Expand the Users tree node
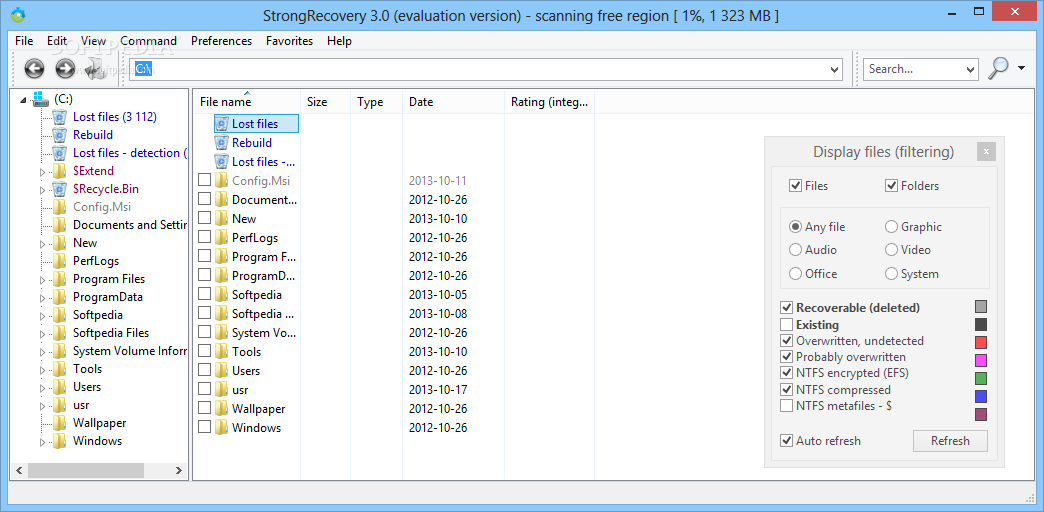The image size is (1044, 512). (x=43, y=387)
